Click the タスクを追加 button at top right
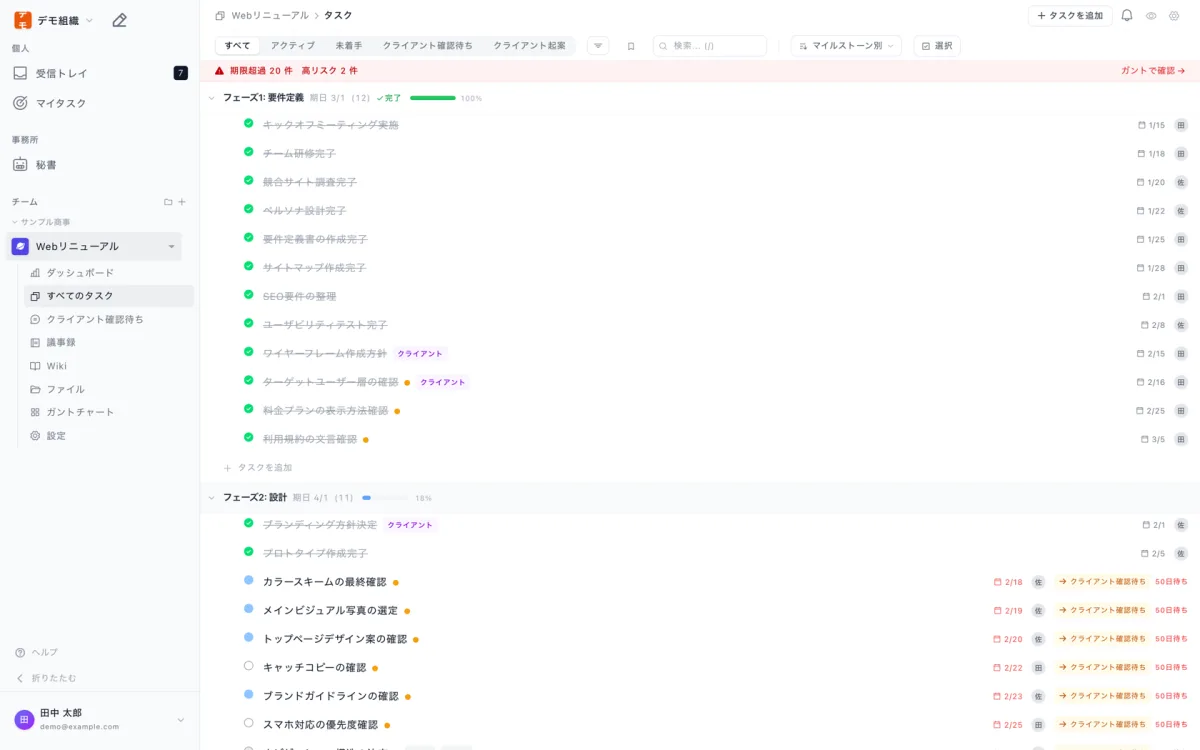1200x750 pixels. pos(1070,16)
